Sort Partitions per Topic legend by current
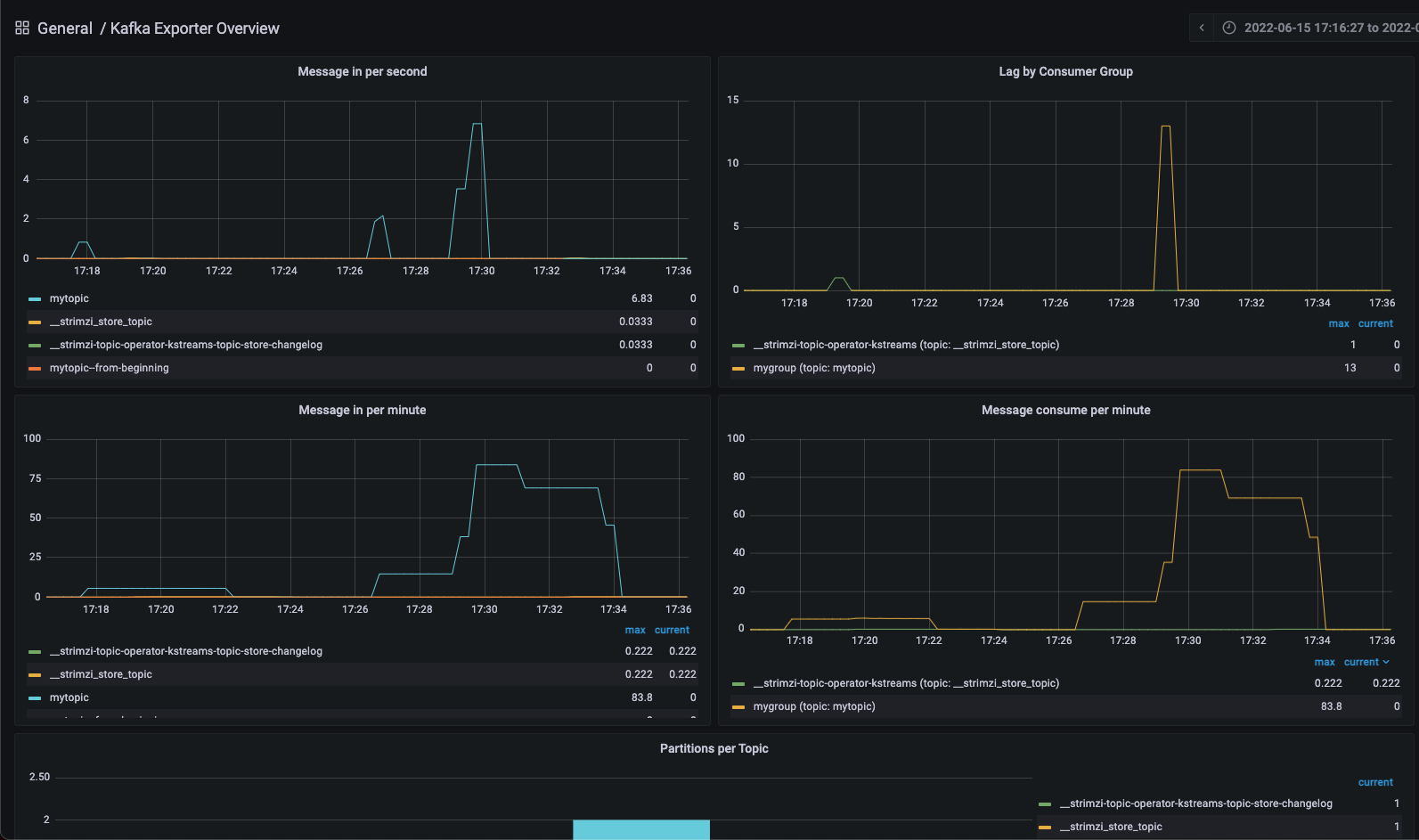The height and width of the screenshot is (840, 1419). (x=1375, y=782)
